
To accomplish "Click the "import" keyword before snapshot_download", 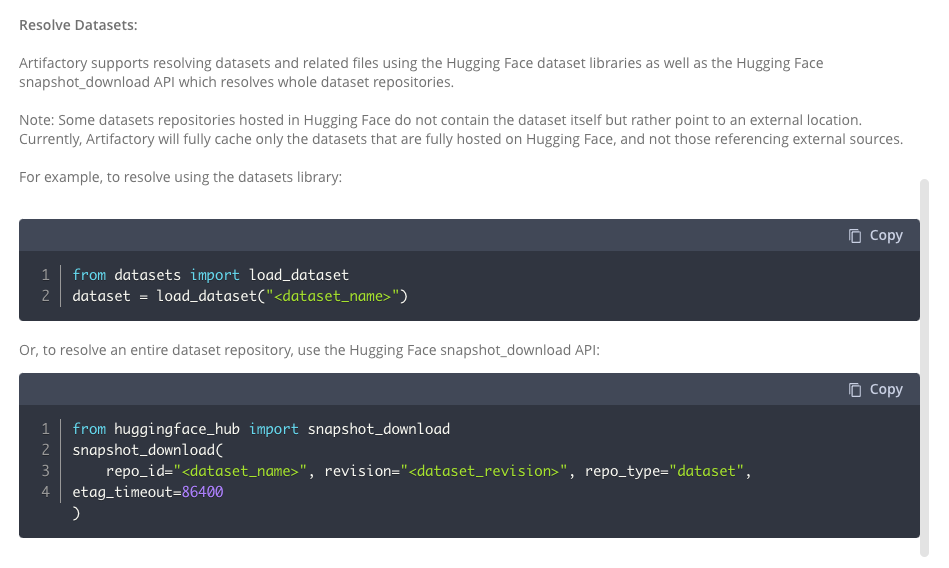I will point(273,429).
